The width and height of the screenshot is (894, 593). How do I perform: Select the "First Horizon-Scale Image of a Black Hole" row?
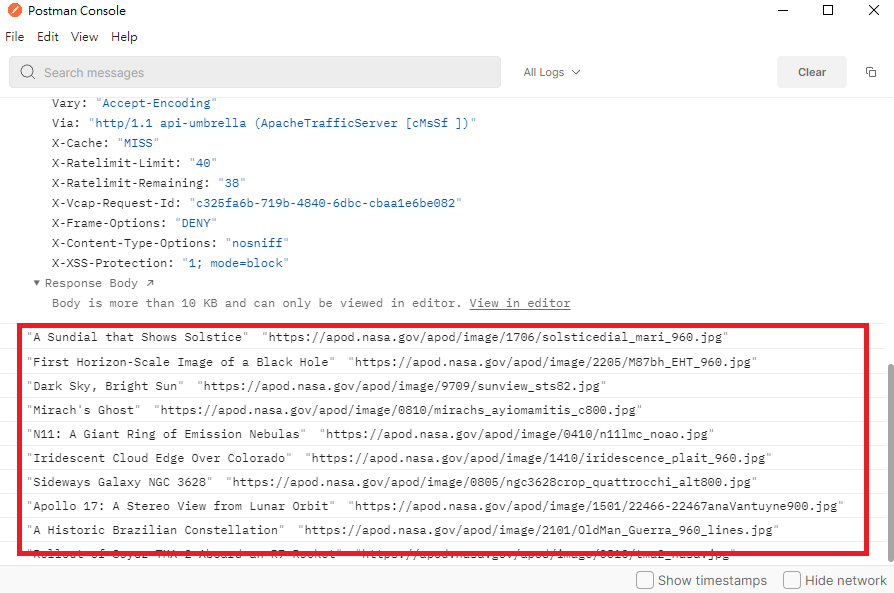pyautogui.click(x=442, y=362)
